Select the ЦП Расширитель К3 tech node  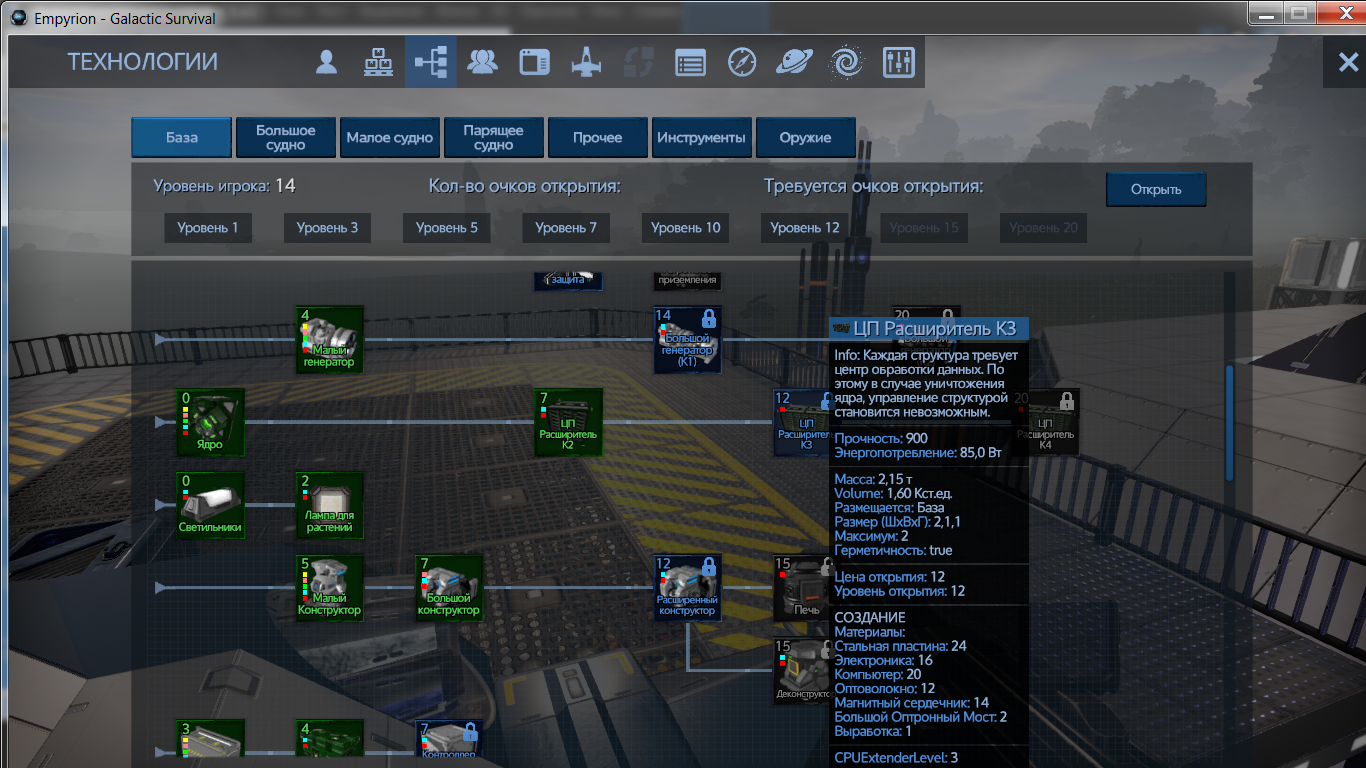(801, 422)
